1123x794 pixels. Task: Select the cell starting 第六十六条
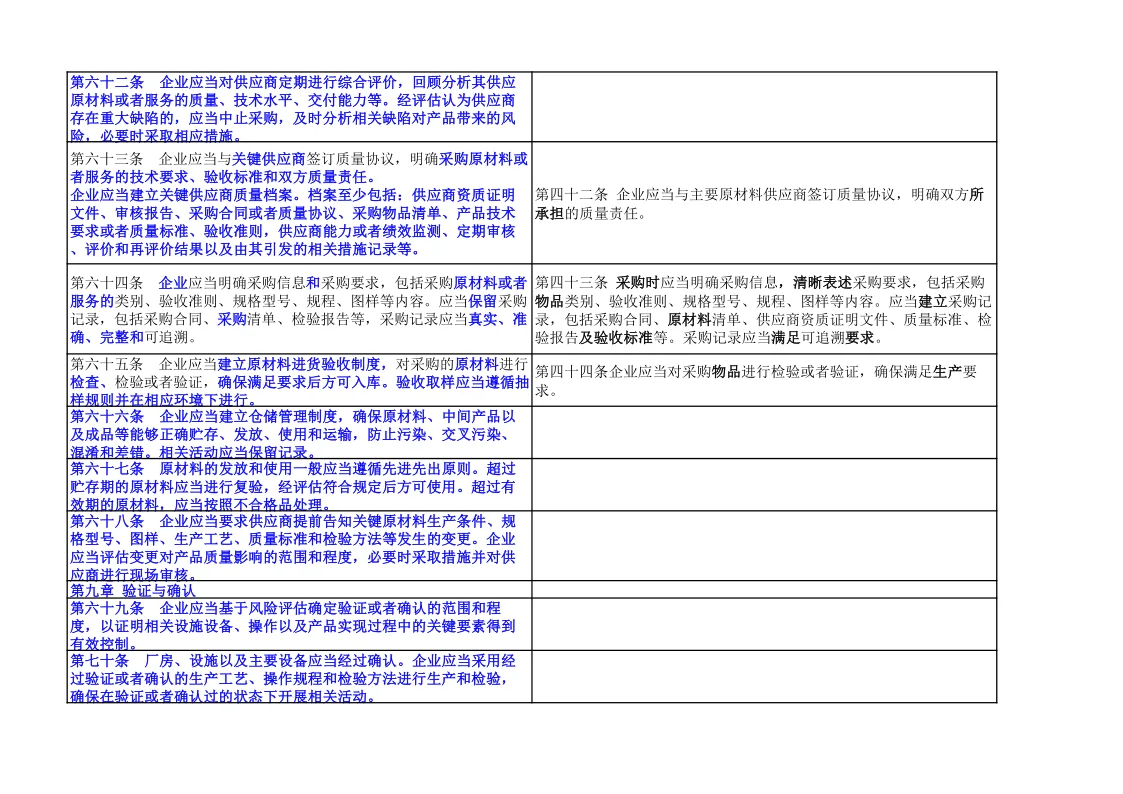pyautogui.click(x=299, y=432)
